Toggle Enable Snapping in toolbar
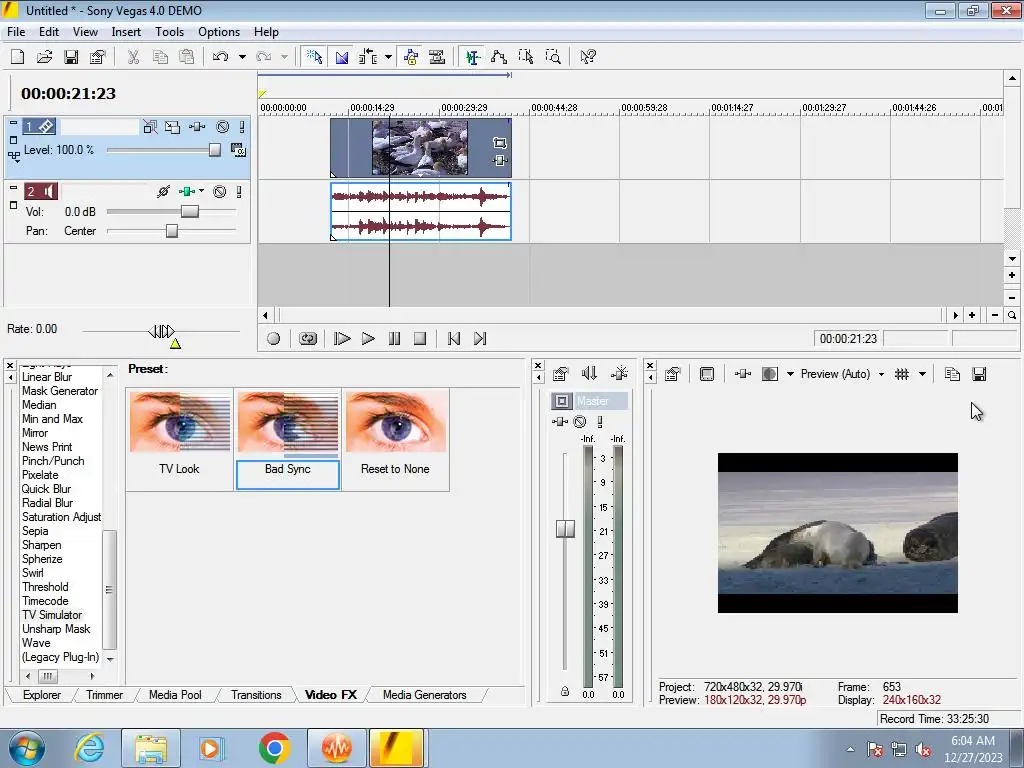The height and width of the screenshot is (768, 1024). coord(314,57)
